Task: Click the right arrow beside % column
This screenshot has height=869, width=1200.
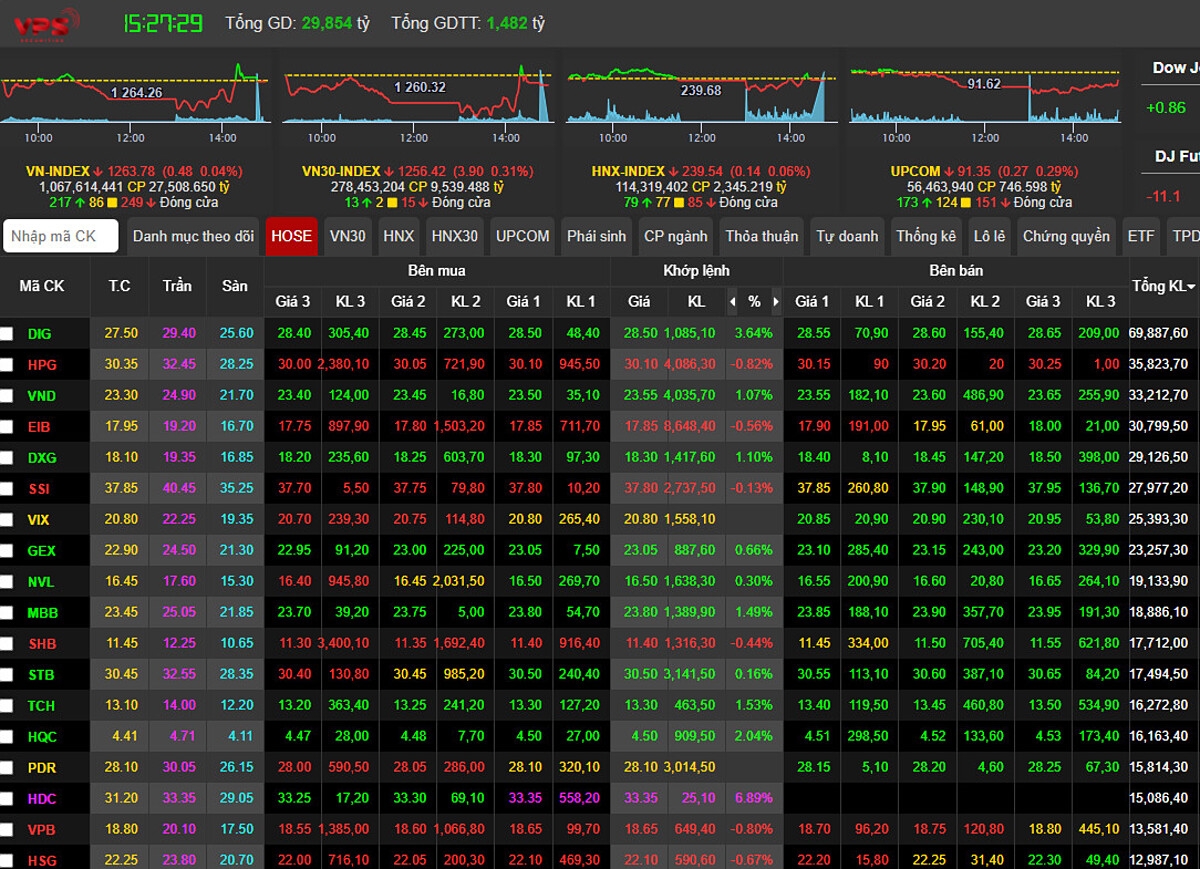Action: (775, 301)
